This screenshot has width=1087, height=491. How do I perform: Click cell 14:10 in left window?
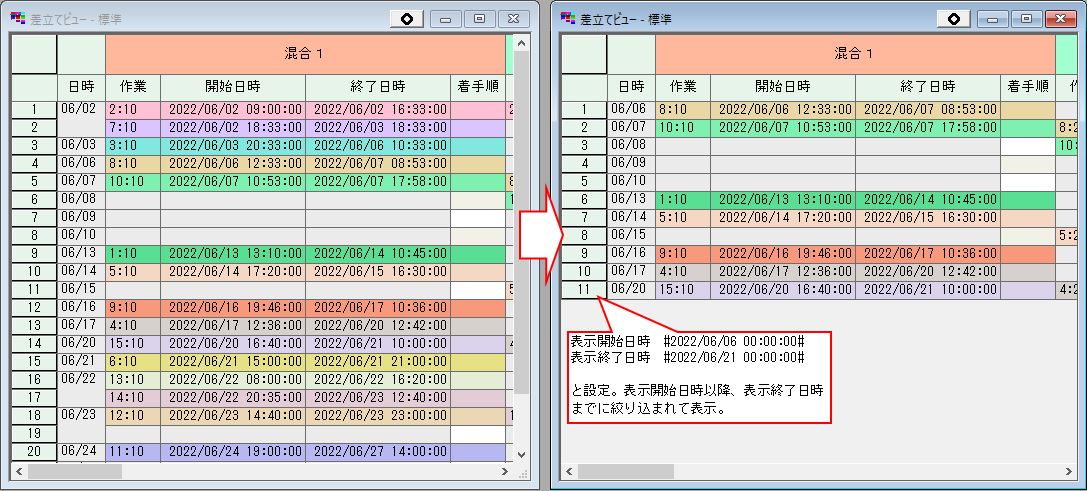133,399
